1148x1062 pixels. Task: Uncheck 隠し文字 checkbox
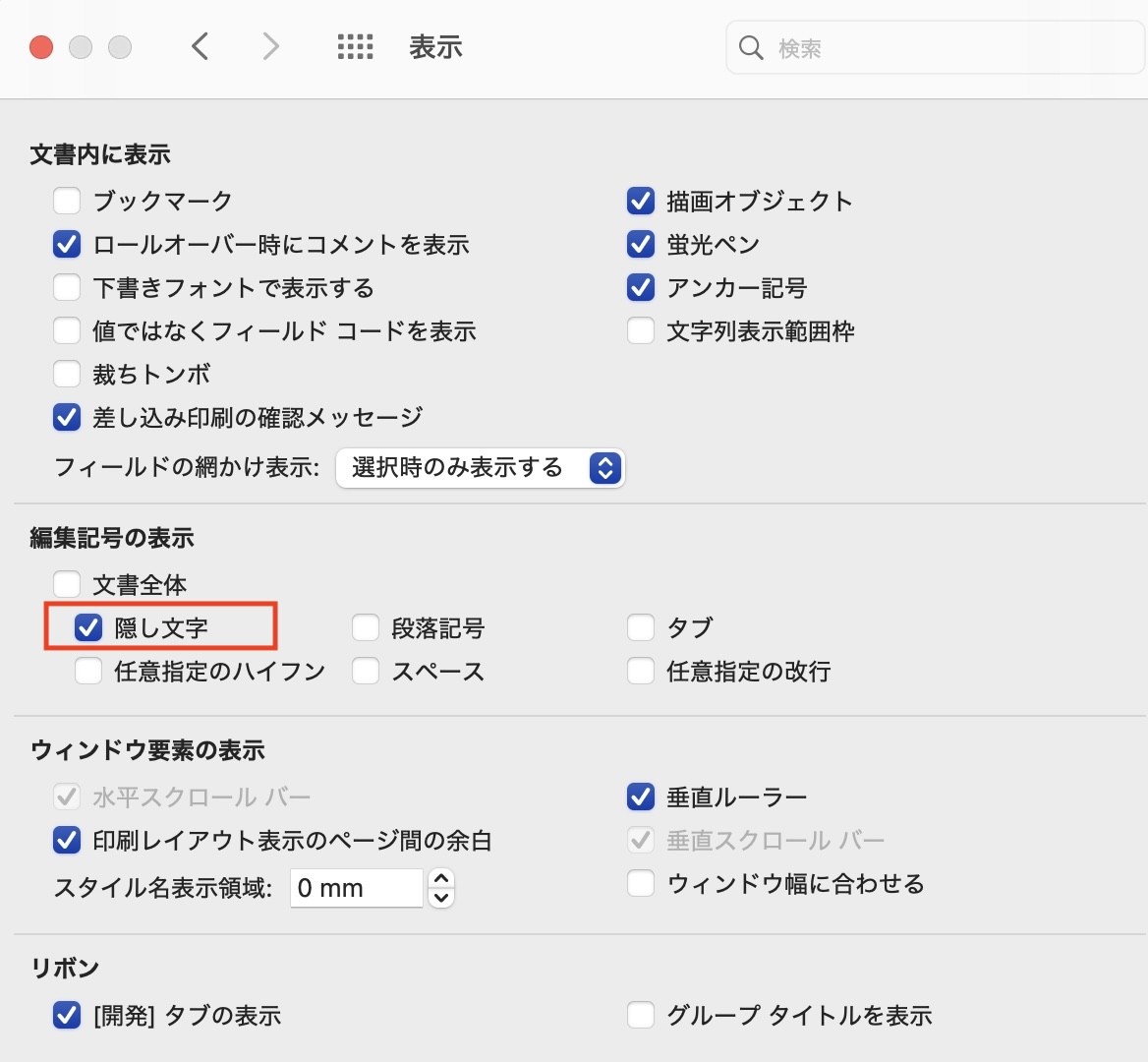click(88, 627)
